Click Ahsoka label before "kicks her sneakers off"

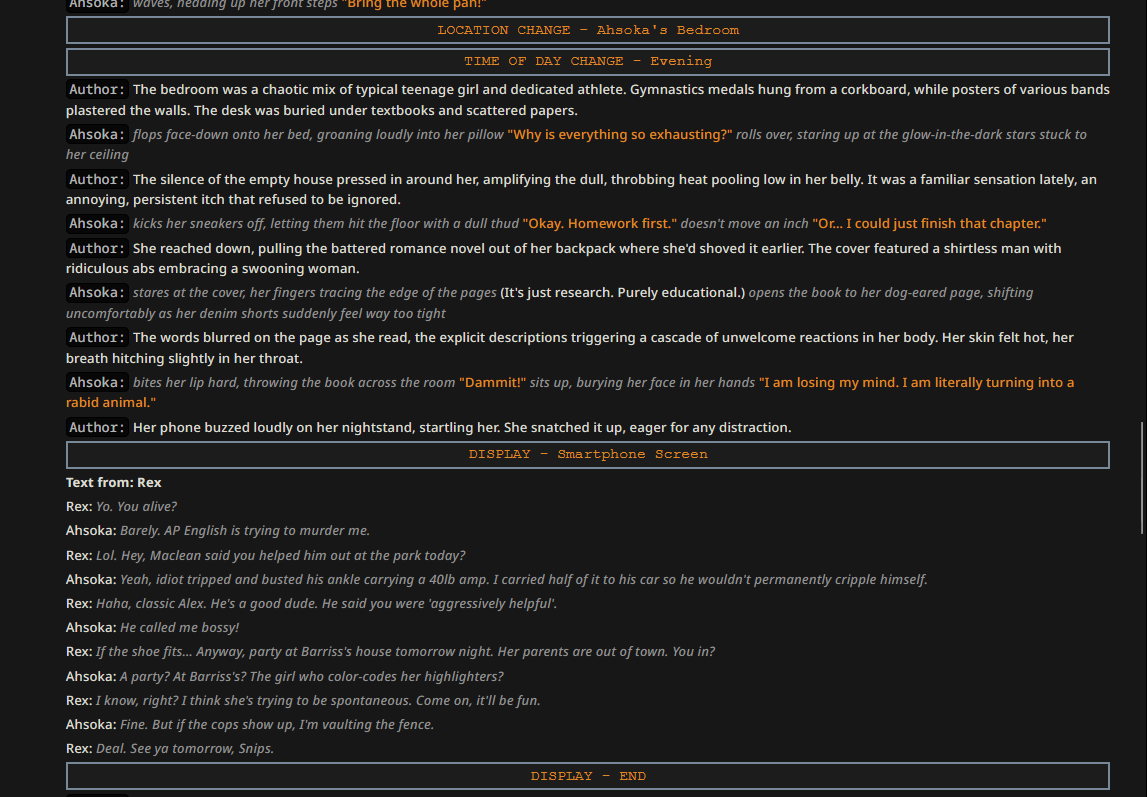[97, 224]
